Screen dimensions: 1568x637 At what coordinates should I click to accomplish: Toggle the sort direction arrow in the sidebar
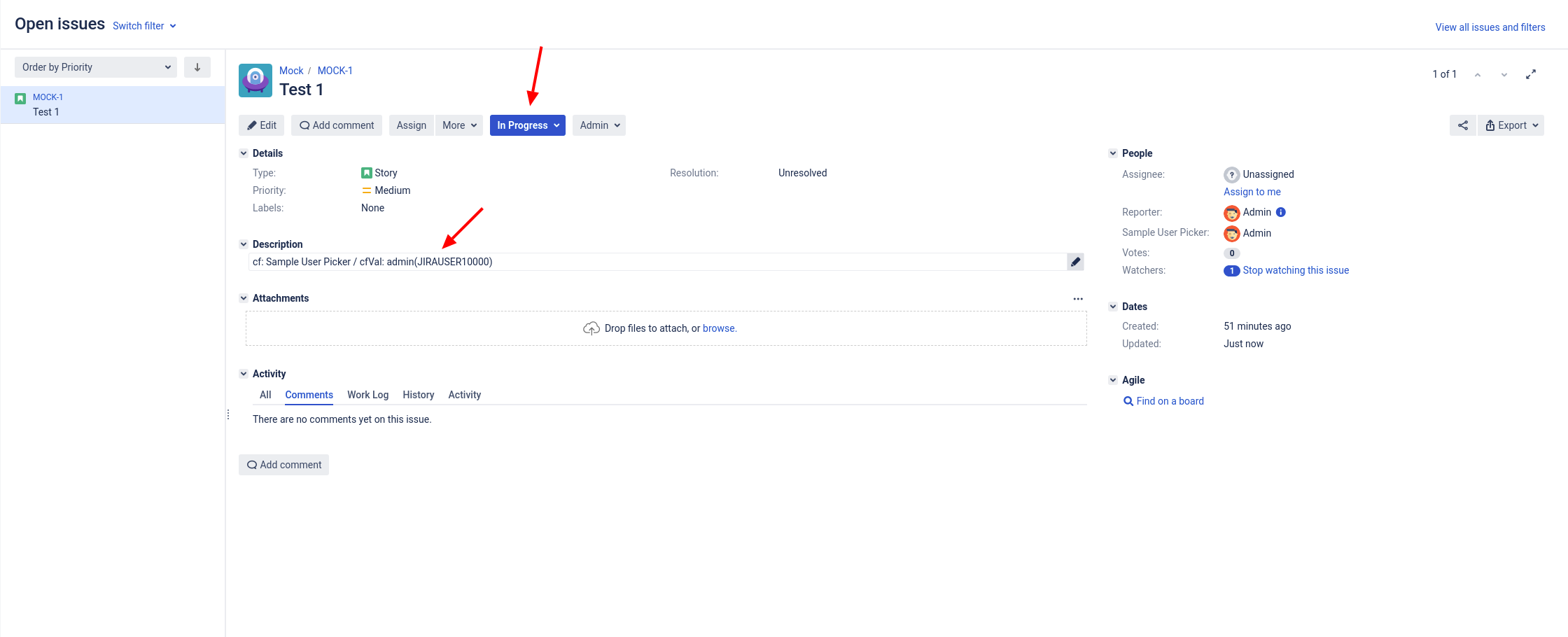pyautogui.click(x=197, y=66)
